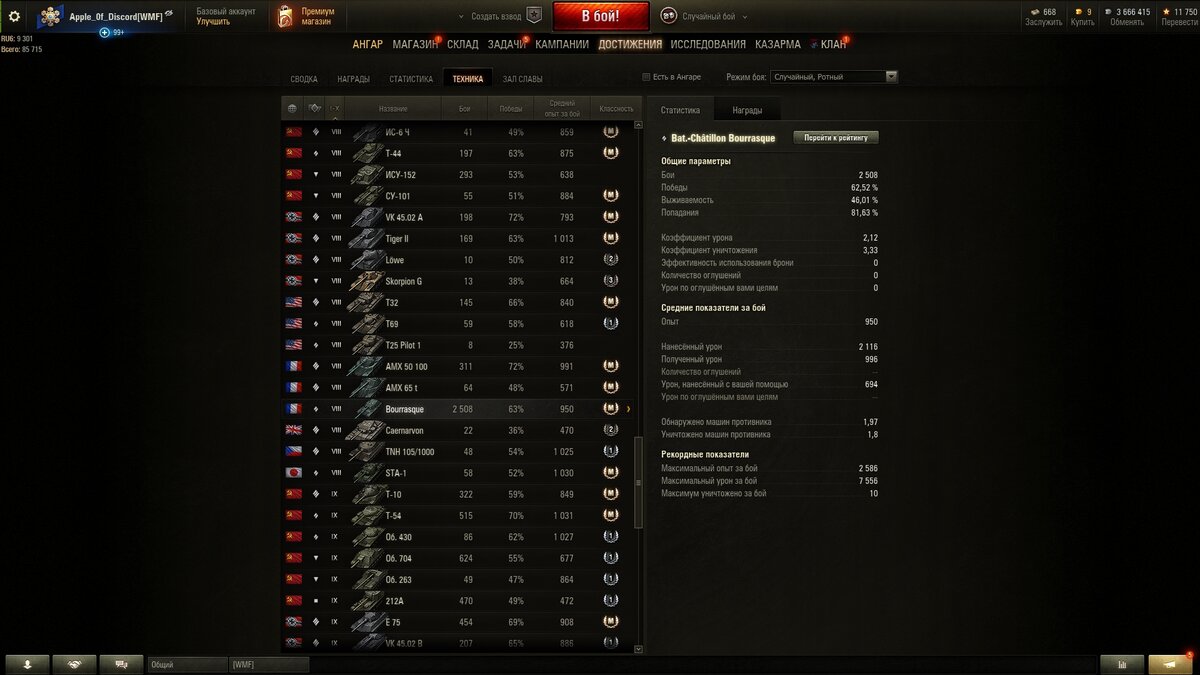Click the vehicle list vertical scrollbar thumb
The image size is (1200, 675).
(639, 482)
